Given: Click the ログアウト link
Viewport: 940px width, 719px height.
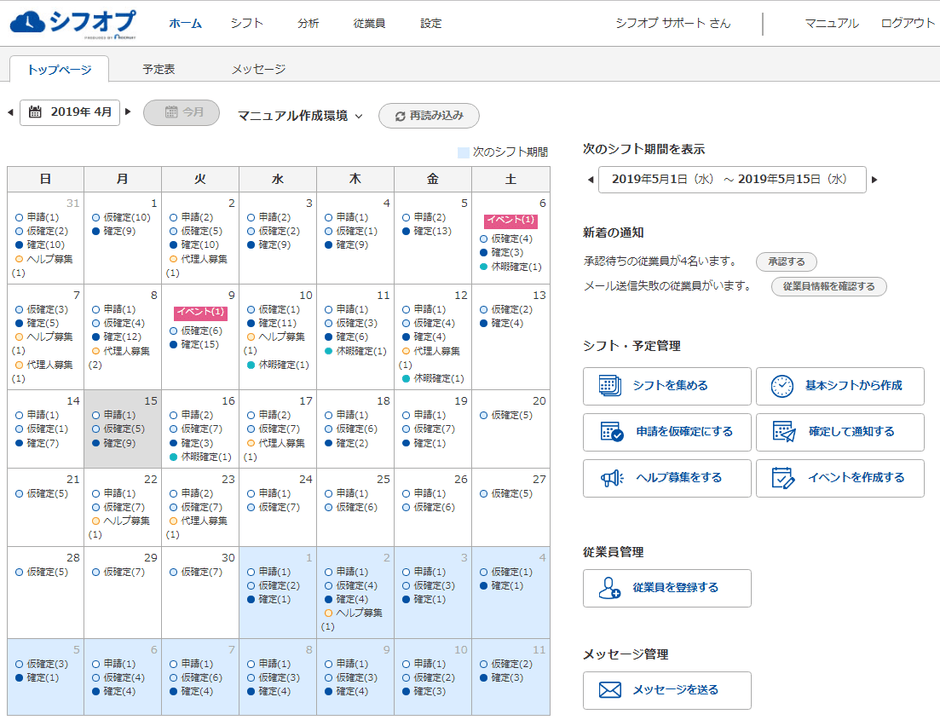Looking at the screenshot, I should point(907,23).
